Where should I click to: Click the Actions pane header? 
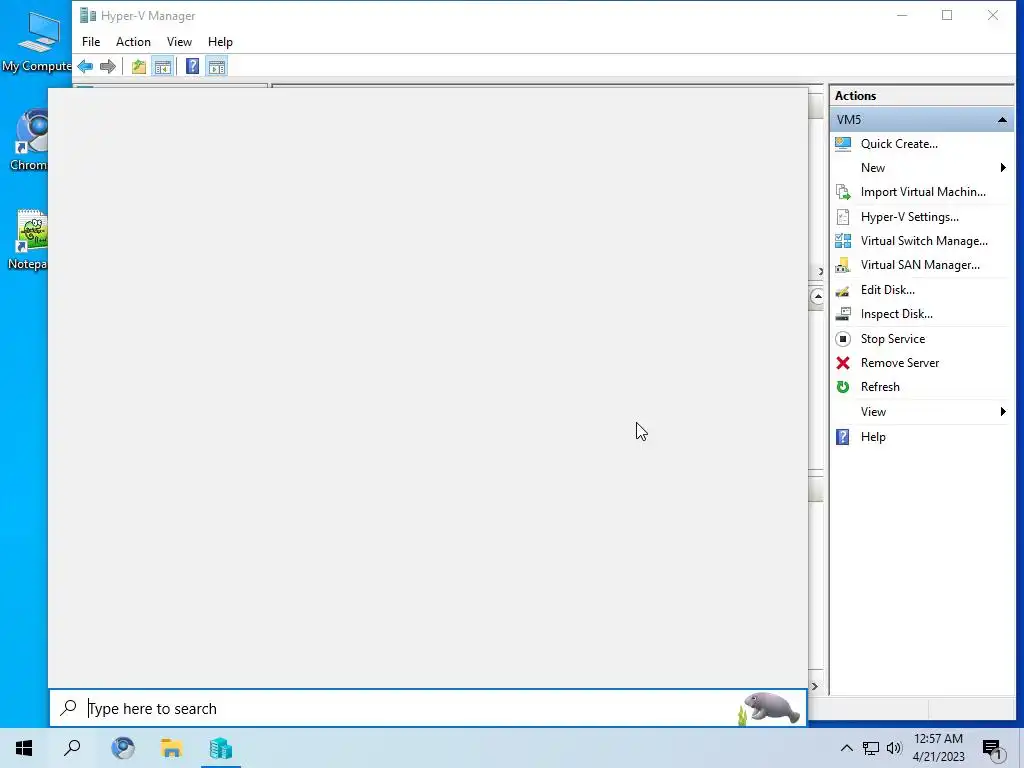click(921, 96)
